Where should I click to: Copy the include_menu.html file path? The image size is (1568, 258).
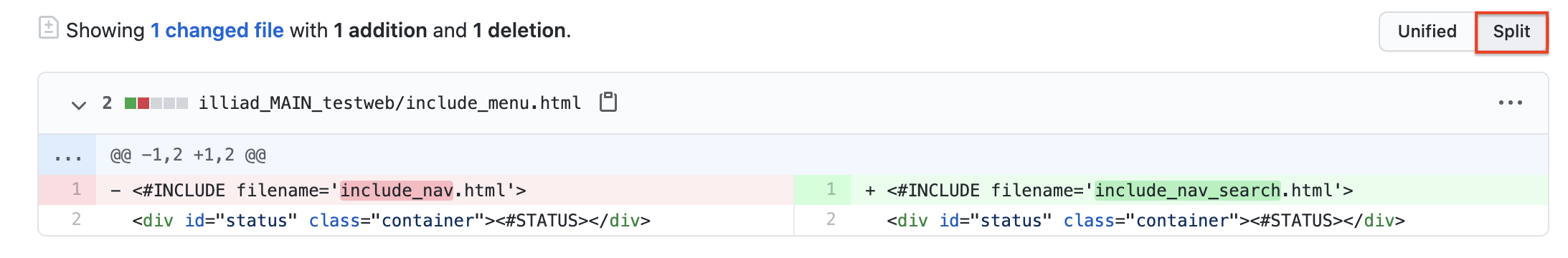(608, 102)
